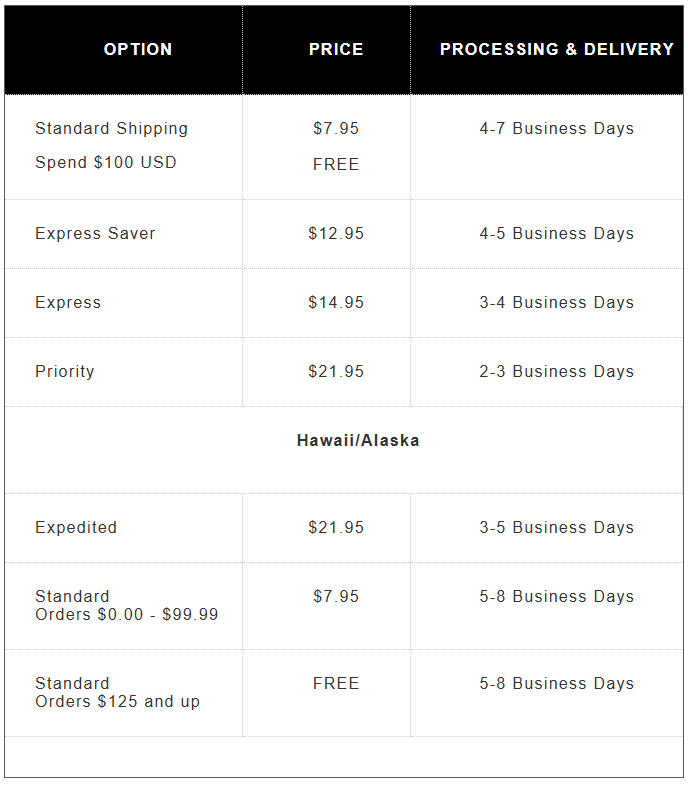Click the $14.95 Express price

336,302
